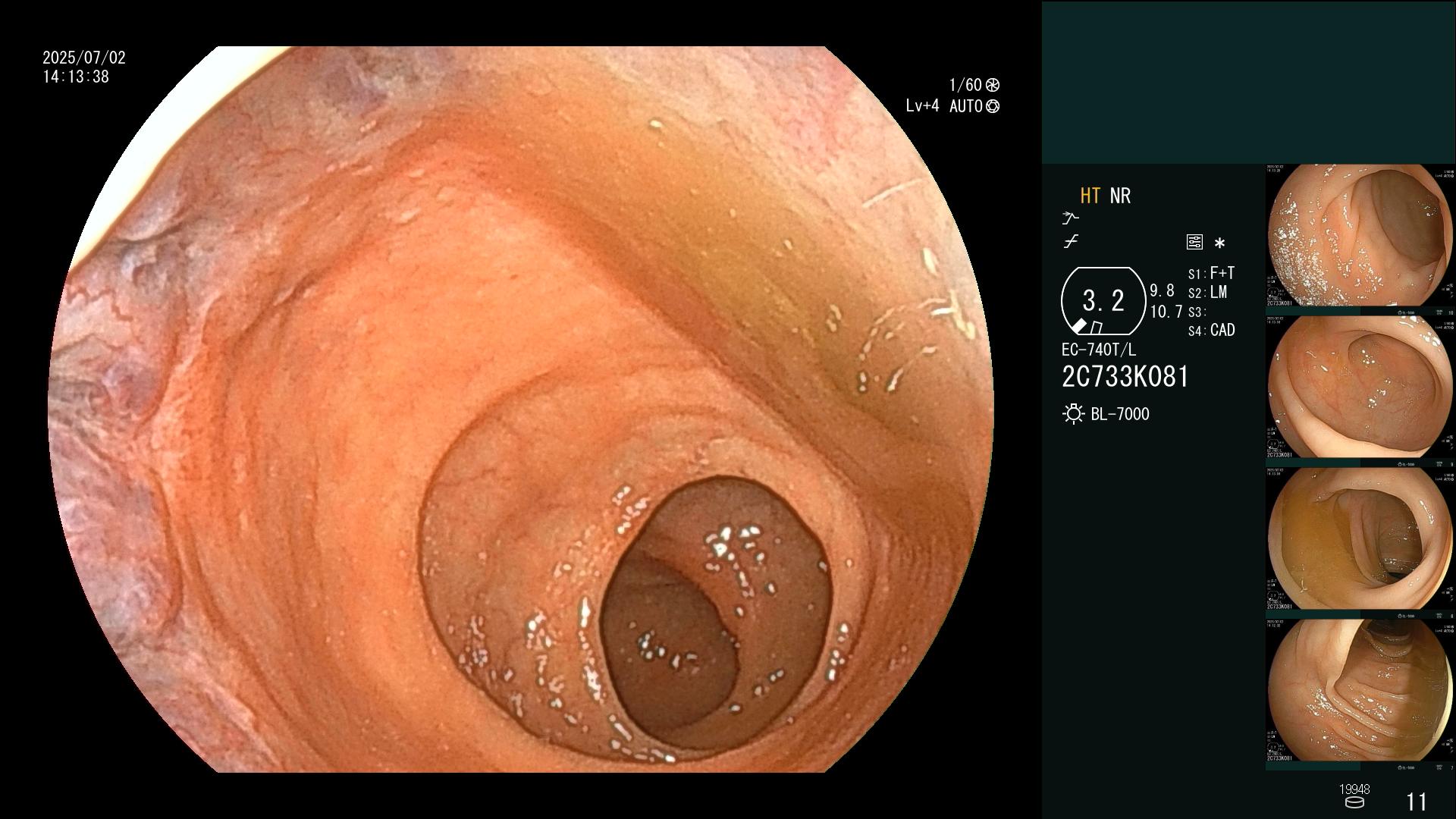Click the light source lamp icon
Screen dimensions: 1456x819
tap(1073, 414)
